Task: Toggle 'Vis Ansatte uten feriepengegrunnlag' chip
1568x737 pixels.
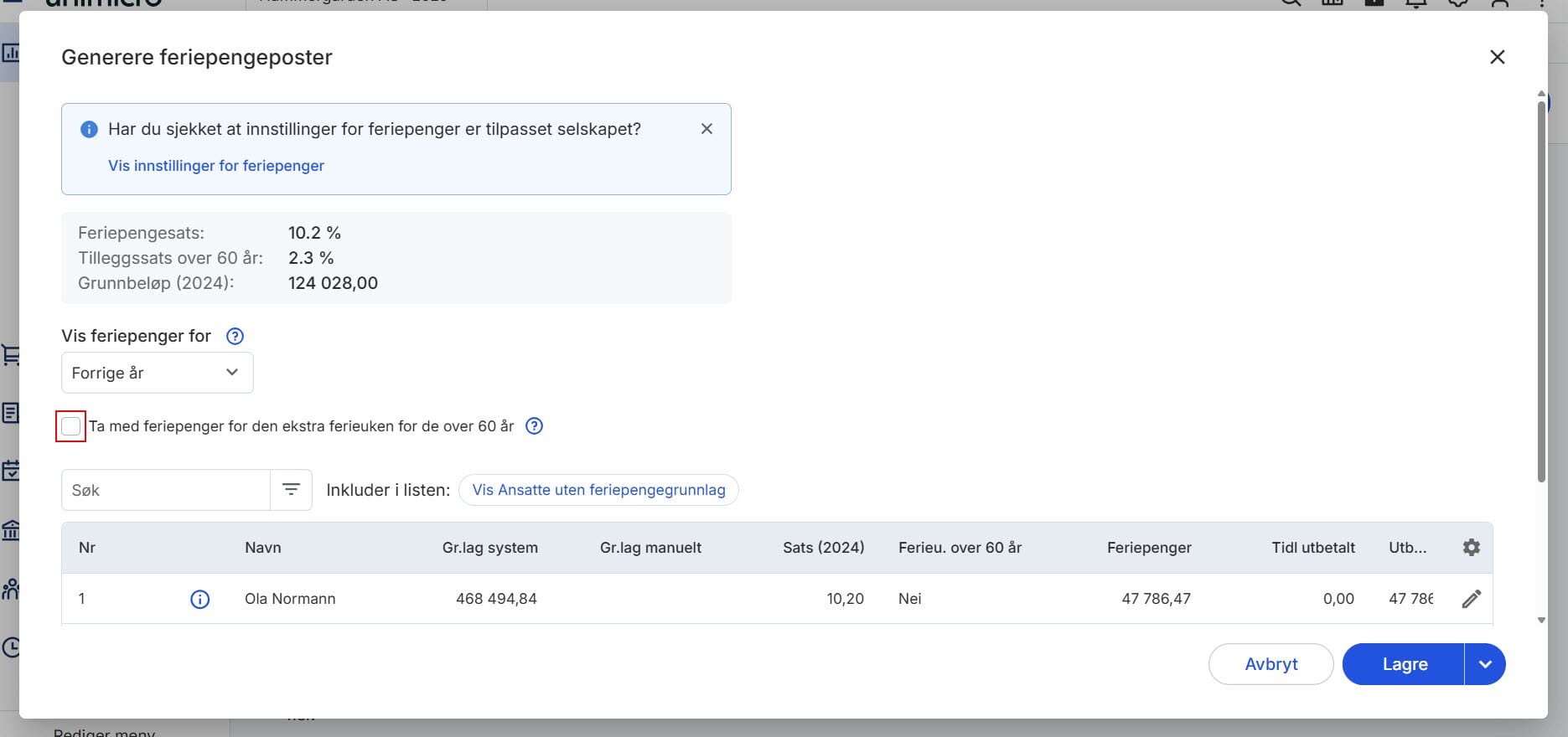Action: (598, 490)
